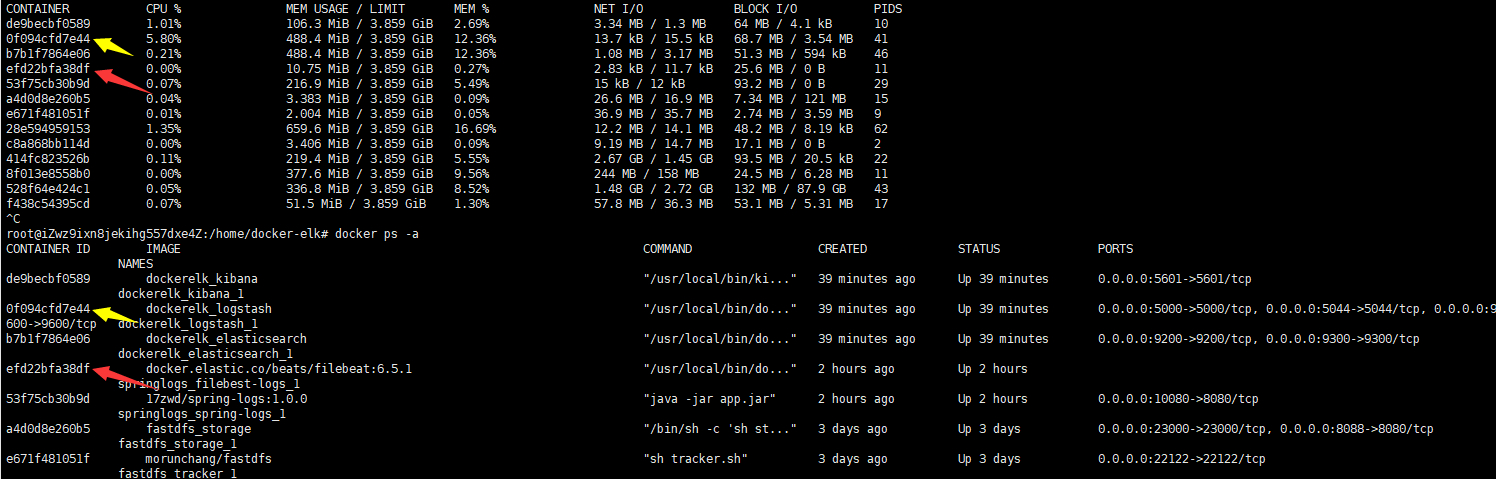Click container ID "f438c54395cd"
Image resolution: width=1496 pixels, height=479 pixels.
[48, 203]
